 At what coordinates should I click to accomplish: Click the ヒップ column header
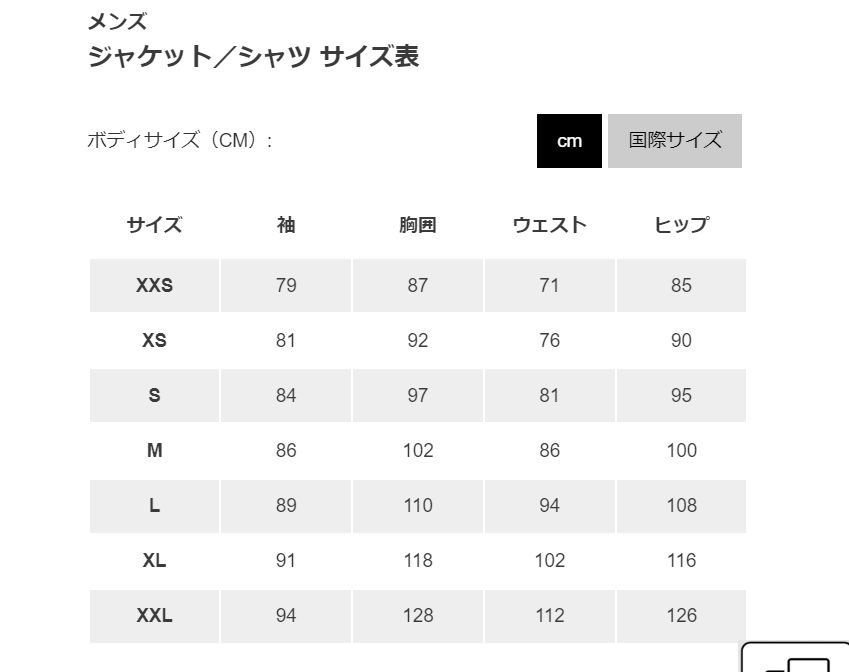(x=681, y=225)
